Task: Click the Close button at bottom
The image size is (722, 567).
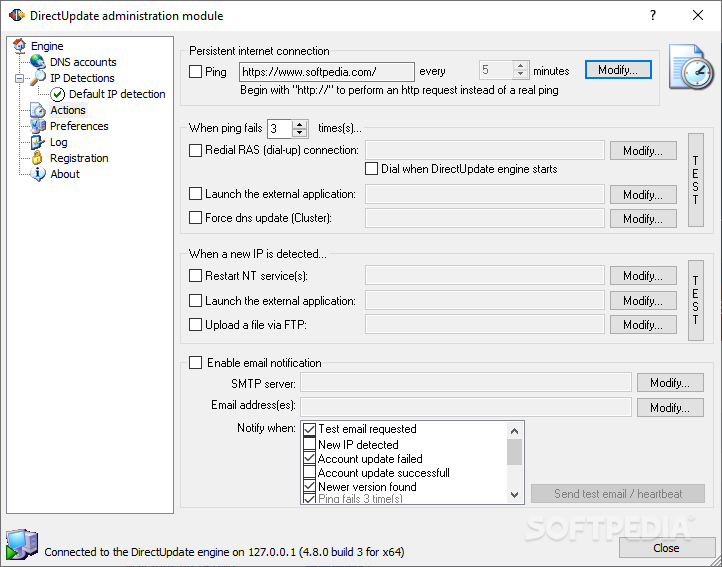Action: coord(666,548)
